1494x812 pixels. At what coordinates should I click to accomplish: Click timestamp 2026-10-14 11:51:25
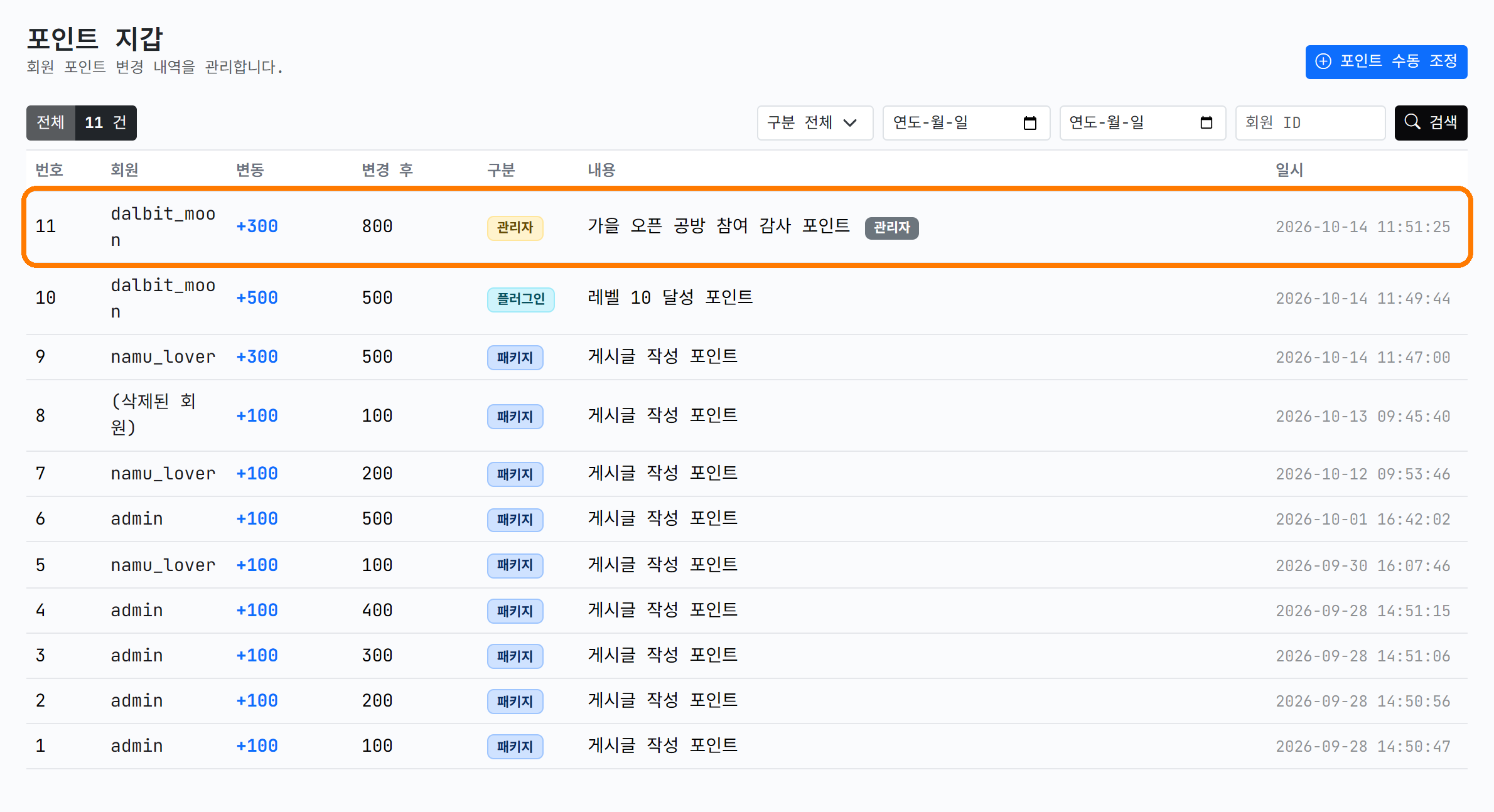(1363, 227)
